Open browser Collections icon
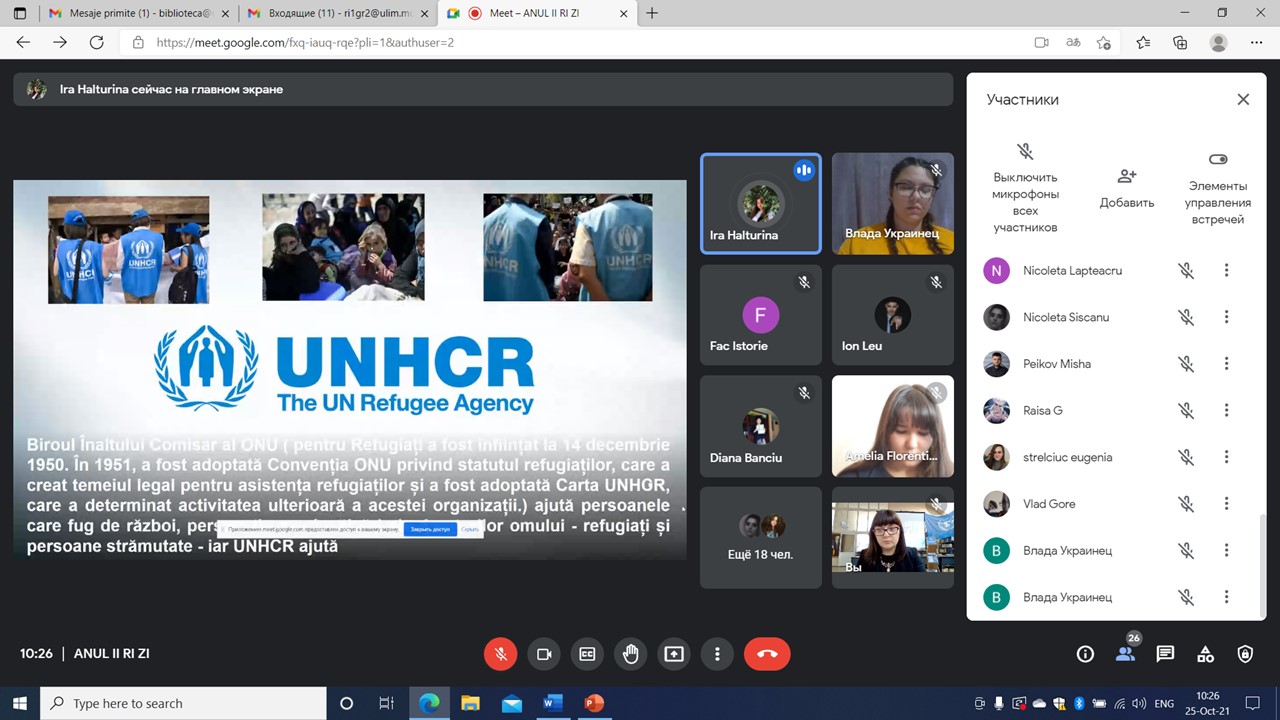The image size is (1280, 720). coord(1181,43)
